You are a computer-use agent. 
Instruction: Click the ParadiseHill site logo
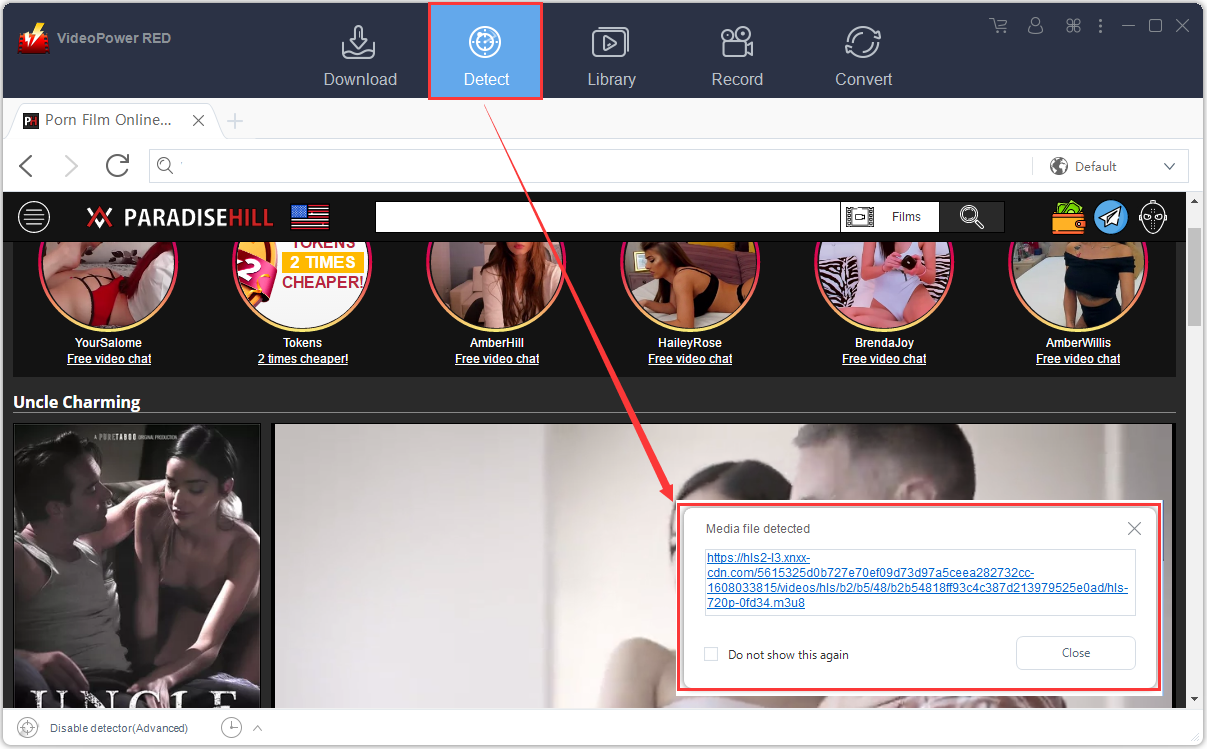(178, 217)
